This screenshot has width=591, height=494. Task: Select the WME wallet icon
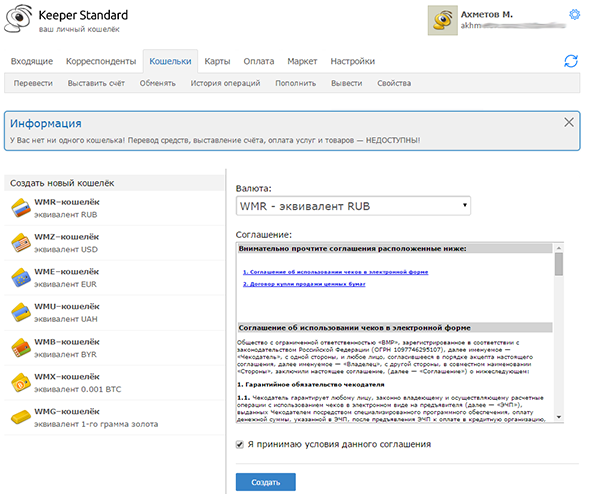[x=21, y=278]
